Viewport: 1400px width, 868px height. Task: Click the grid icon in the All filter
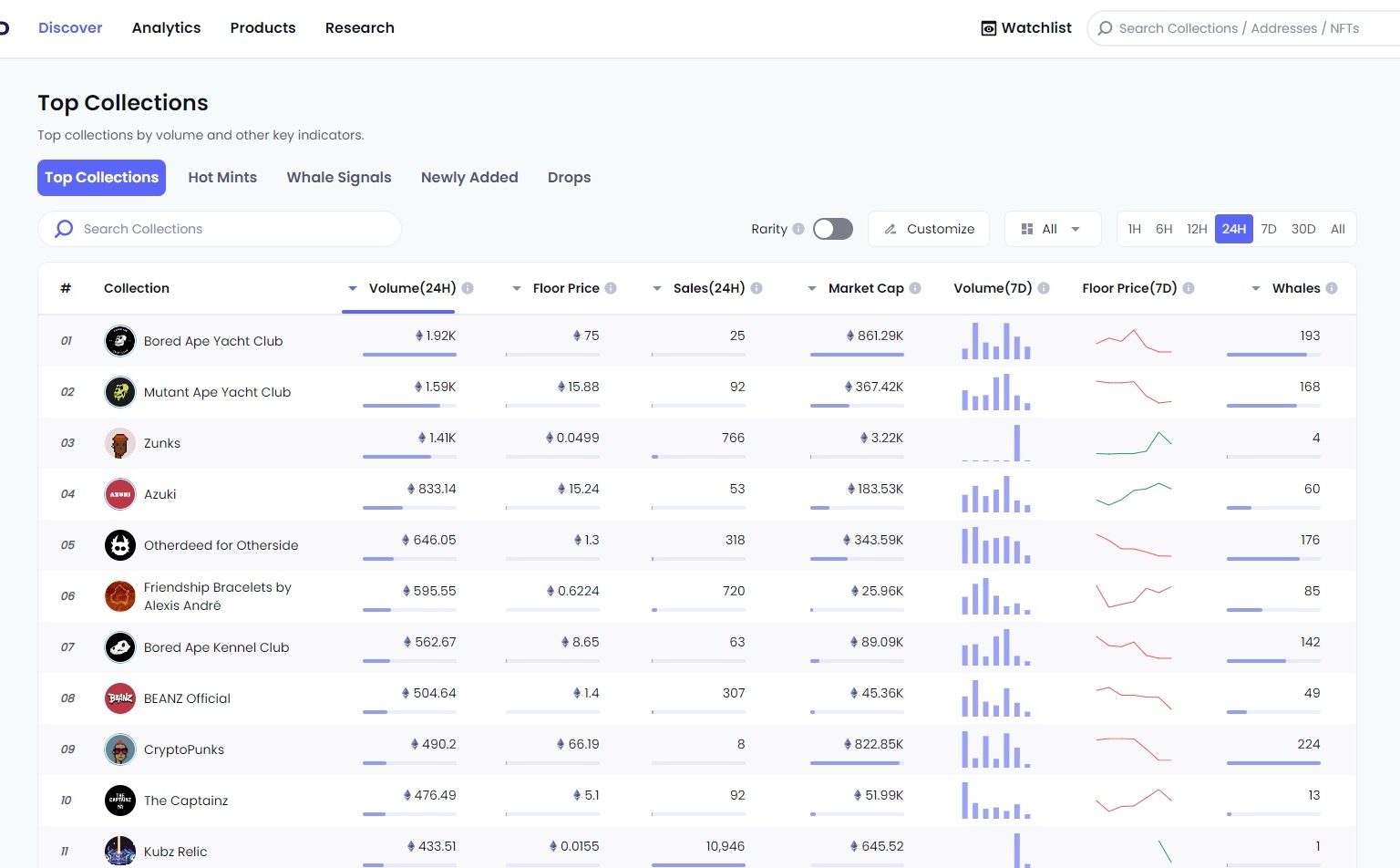point(1027,229)
